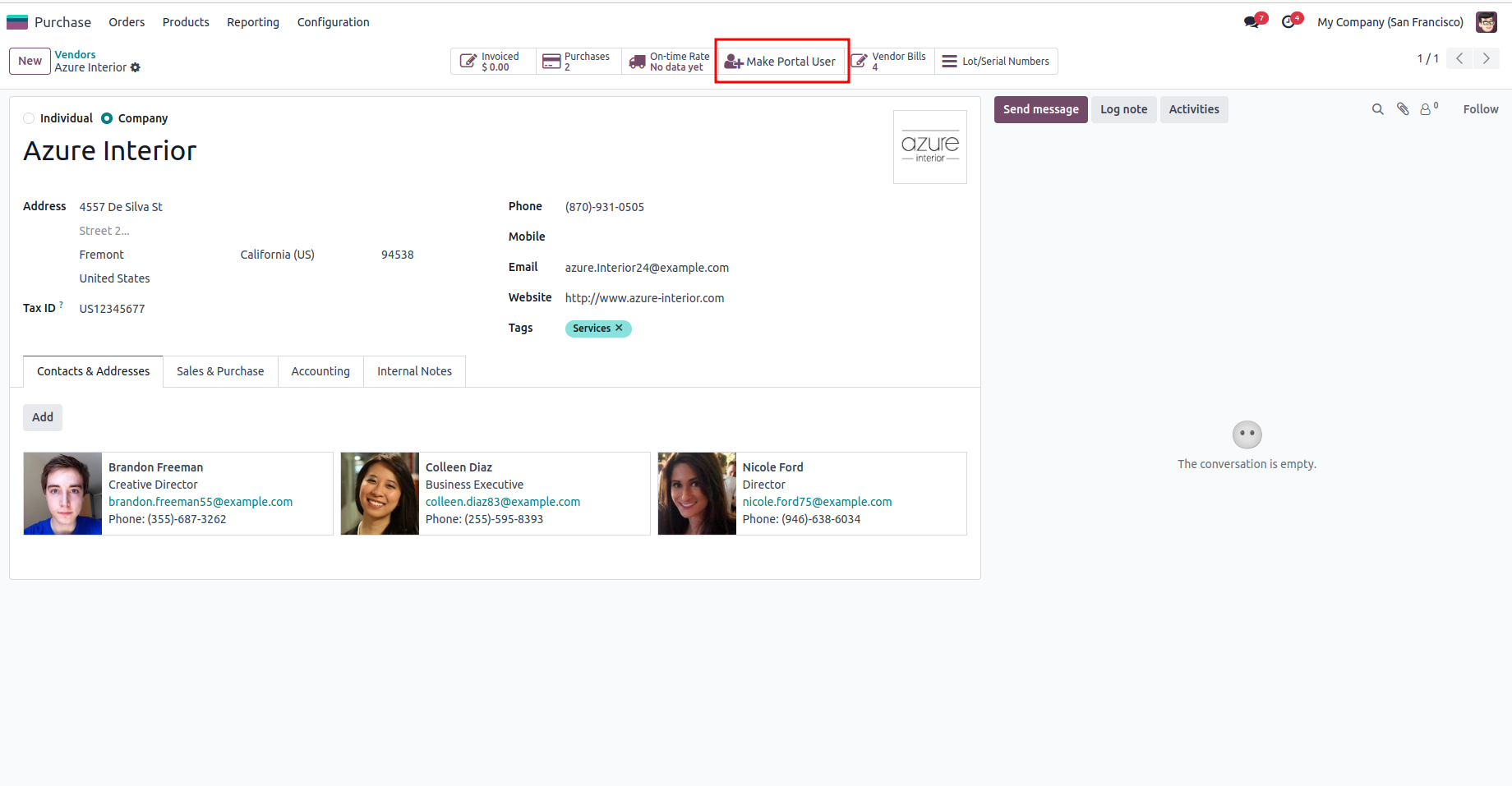Click the Azure Interior logo image

(929, 147)
